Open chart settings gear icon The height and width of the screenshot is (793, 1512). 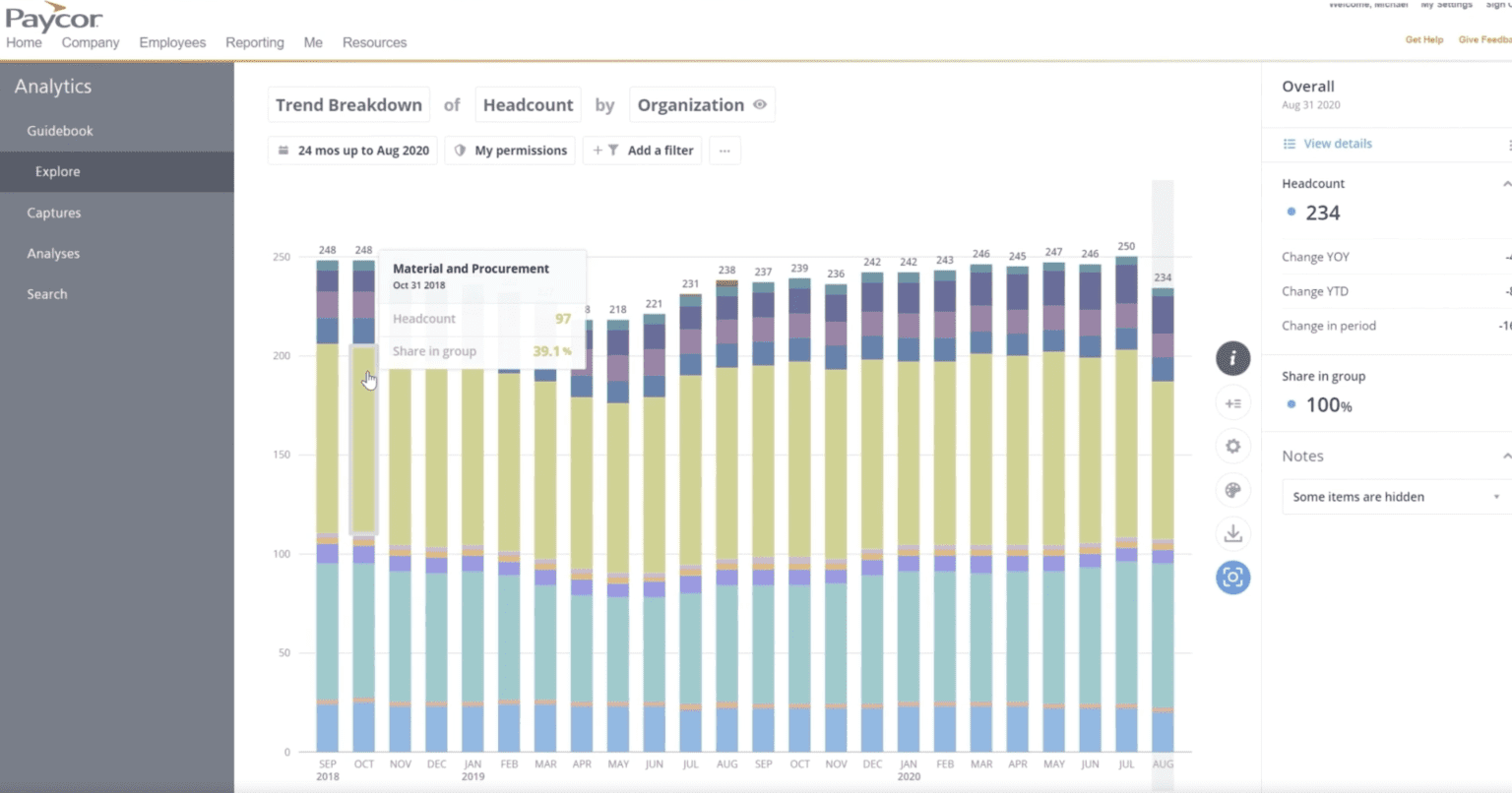1232,446
